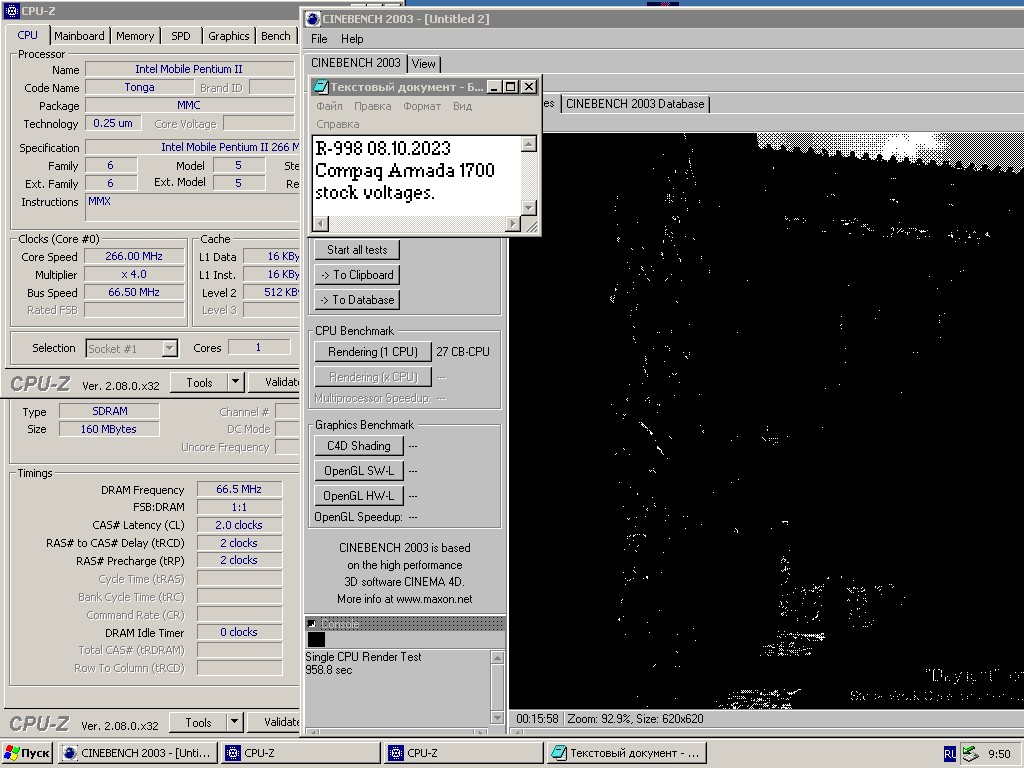Screen dimensions: 1024x768
Task: Click the console scroll up arrow in CINEBENCH
Action: [497, 658]
